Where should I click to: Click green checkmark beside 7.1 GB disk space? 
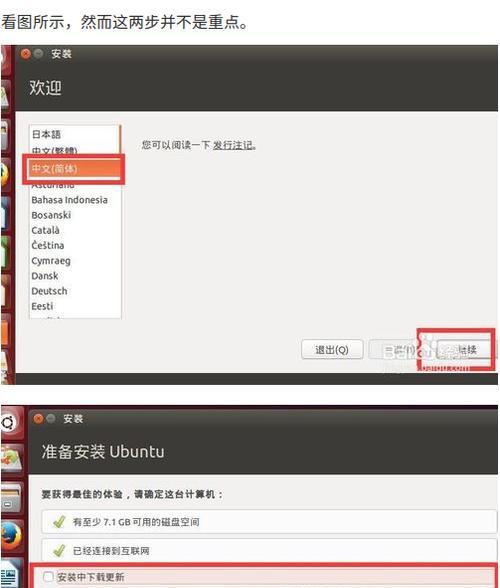pyautogui.click(x=59, y=522)
